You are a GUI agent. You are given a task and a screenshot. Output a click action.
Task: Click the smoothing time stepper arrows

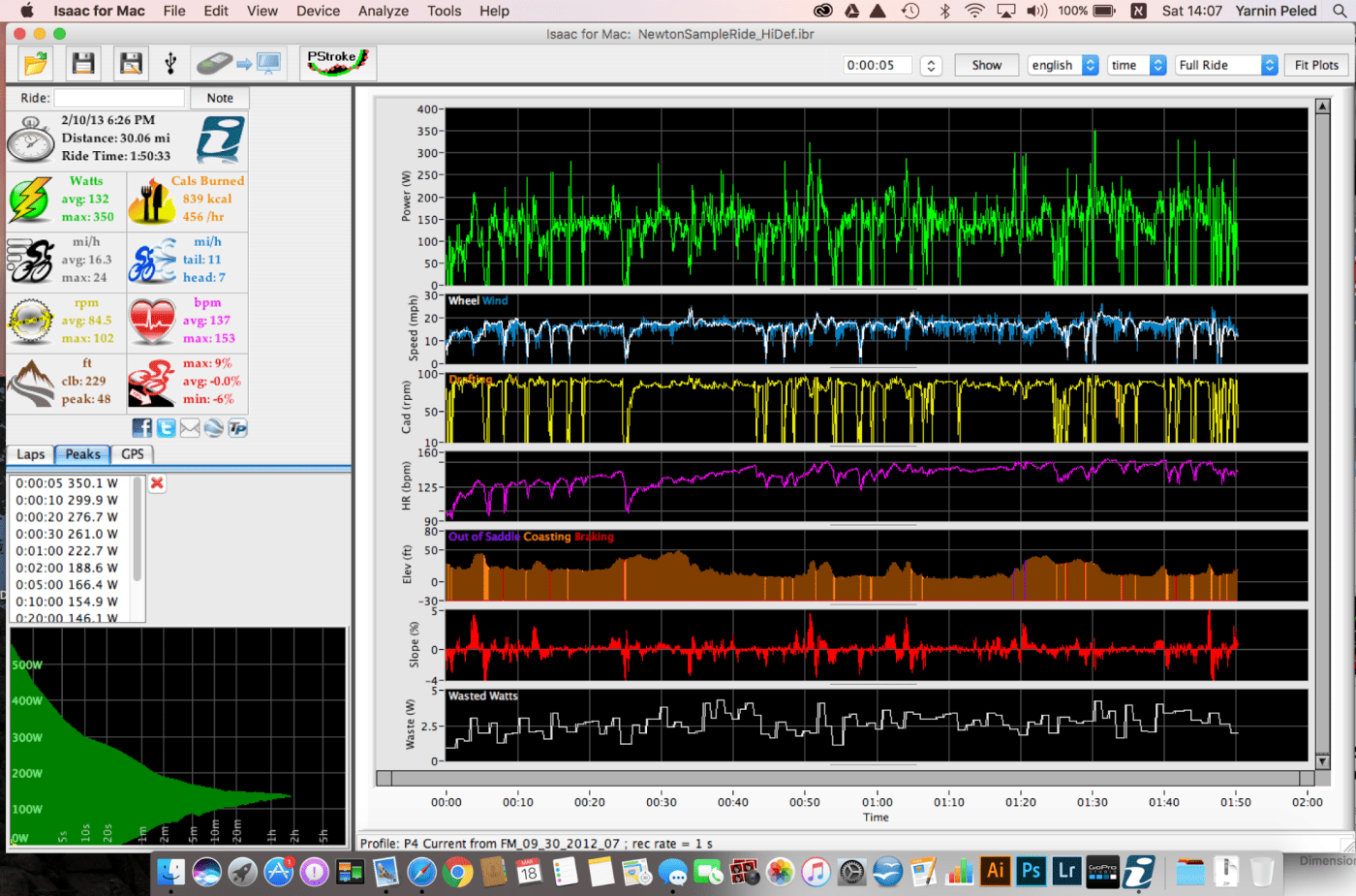coord(931,66)
